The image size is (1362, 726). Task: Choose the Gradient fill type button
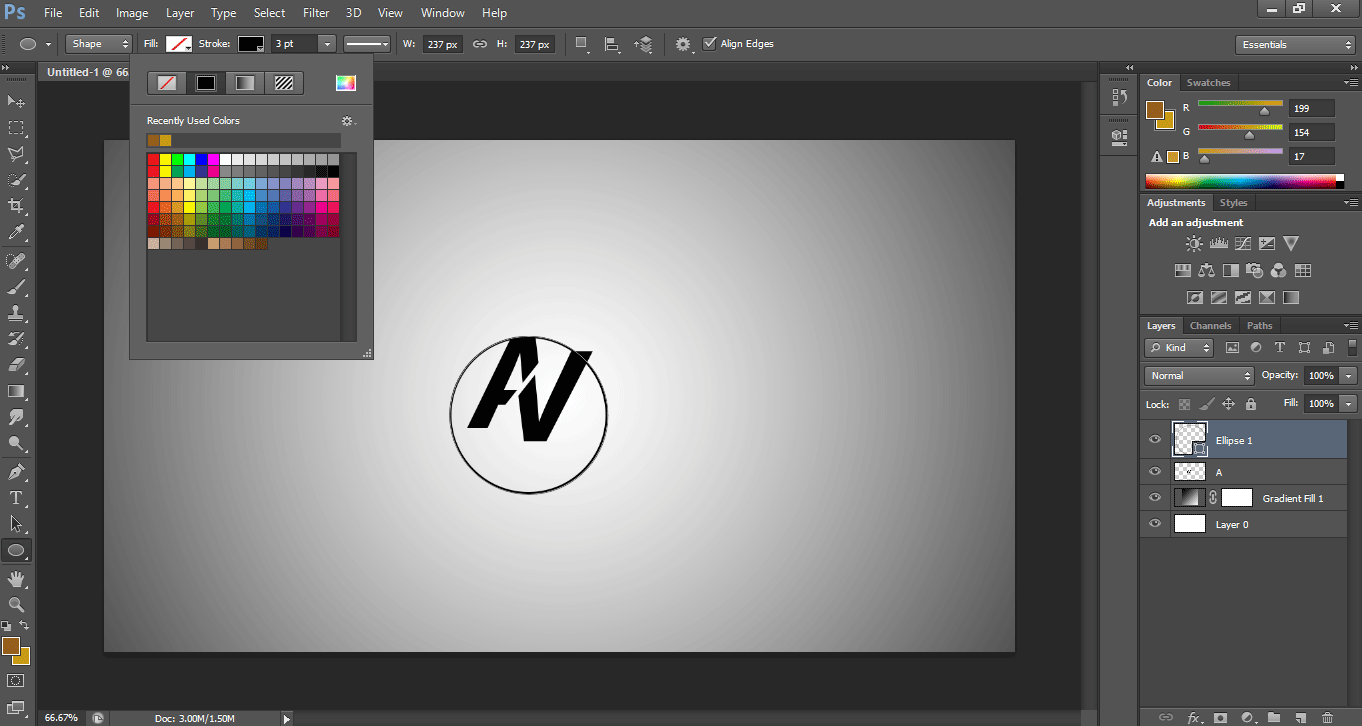coord(245,83)
